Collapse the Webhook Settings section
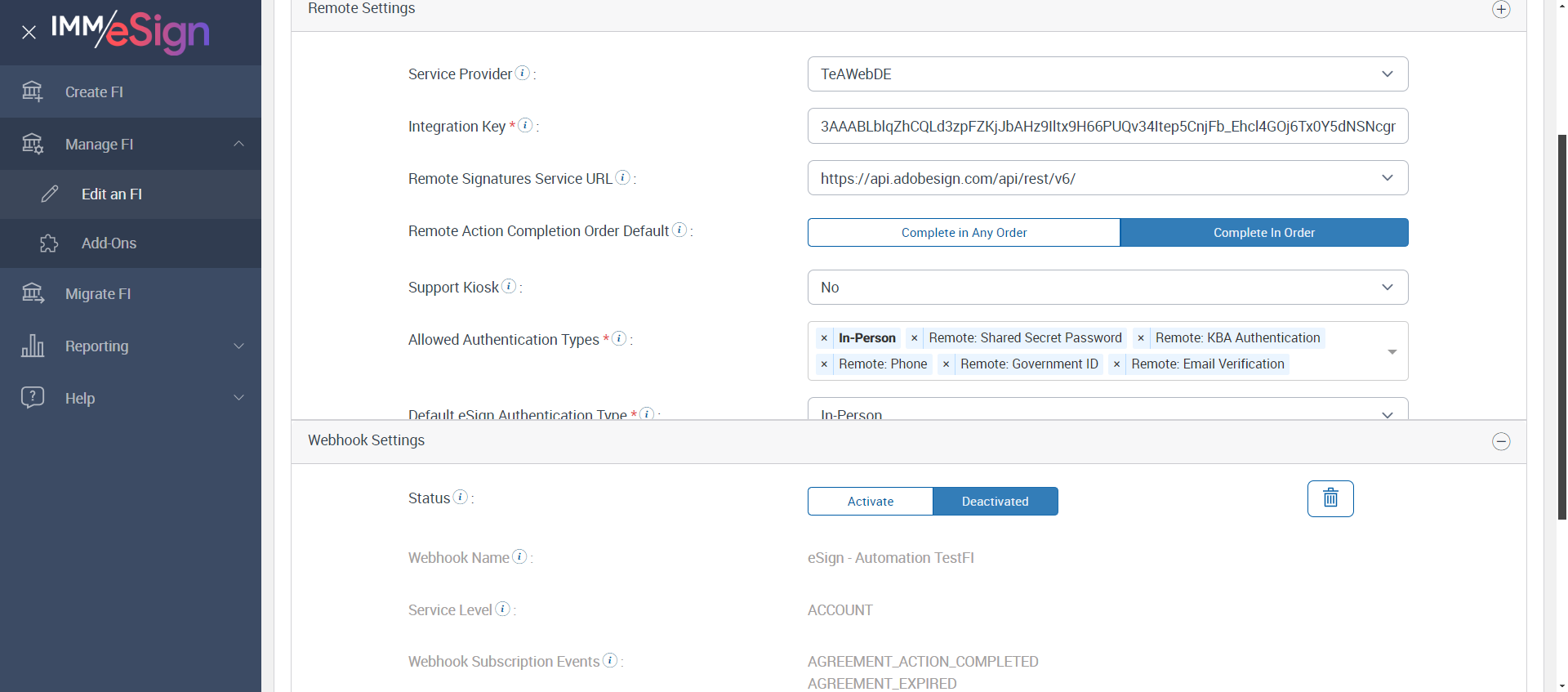The width and height of the screenshot is (1568, 692). point(1501,441)
